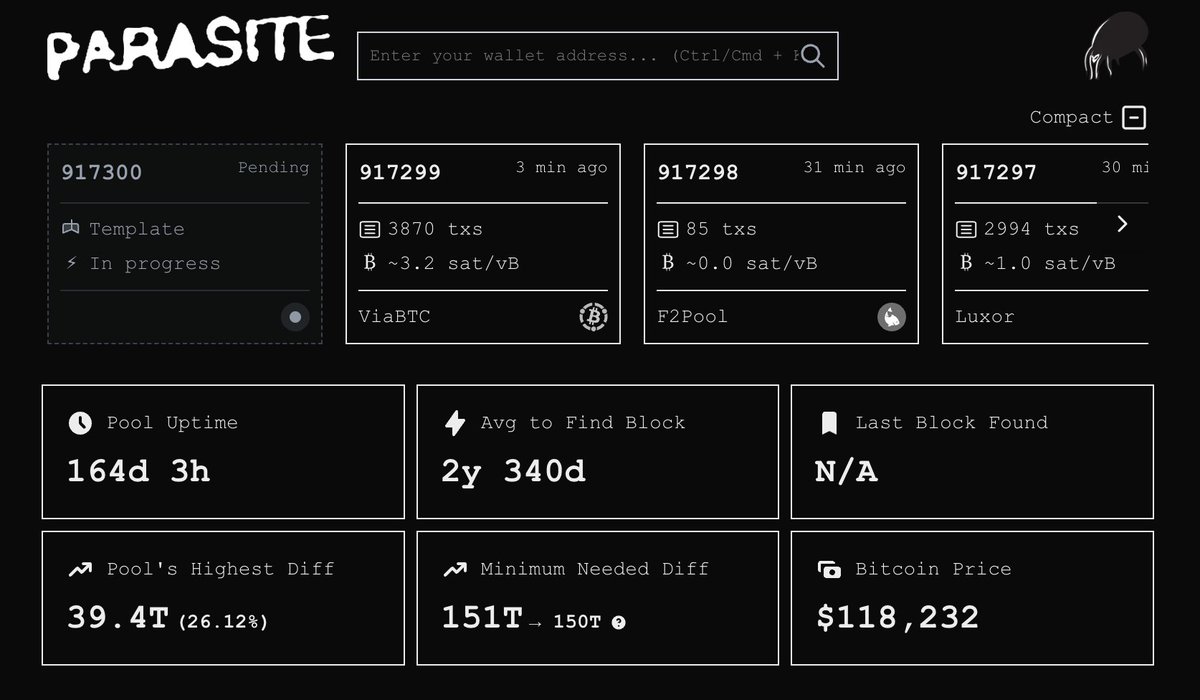Click the 39.4T highest diff value

(x=118, y=617)
